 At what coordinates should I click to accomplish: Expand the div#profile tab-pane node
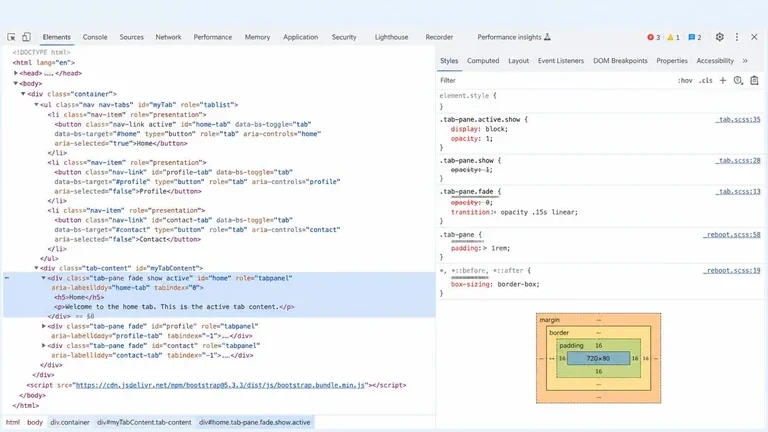pos(44,326)
